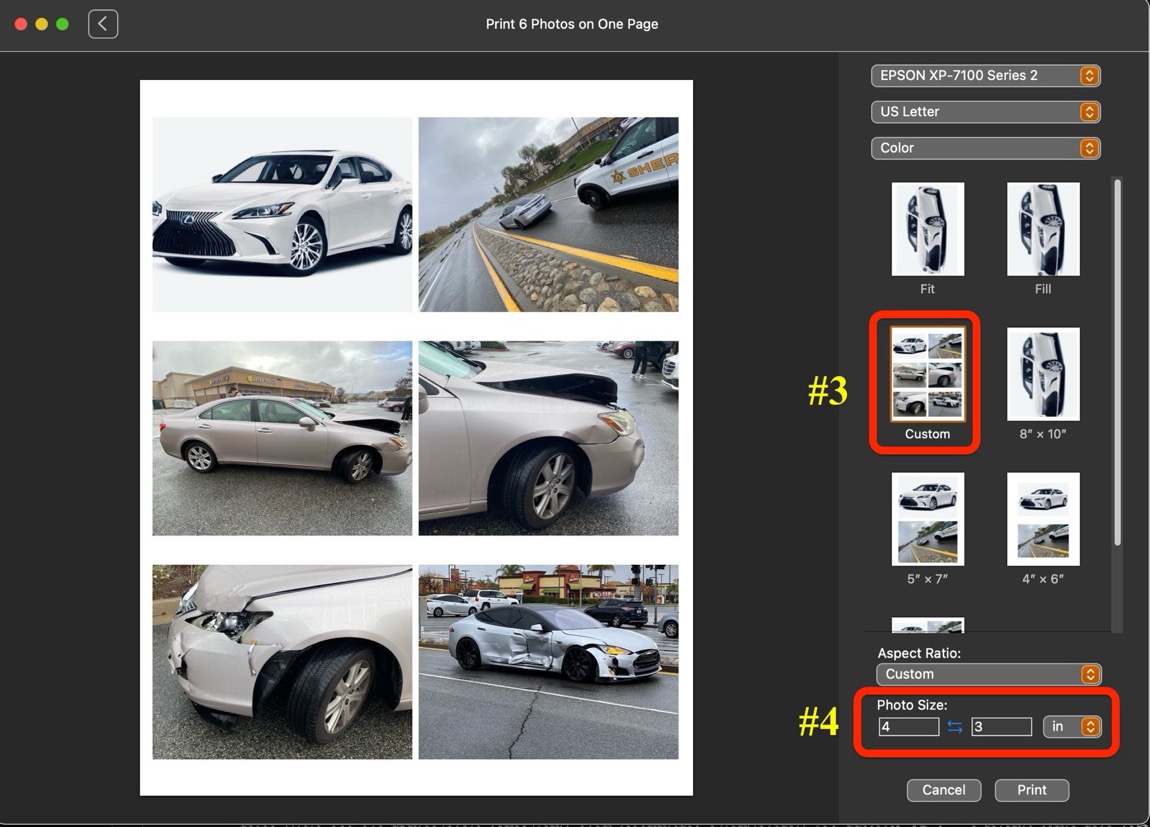This screenshot has width=1150, height=827.
Task: Swap photo width and height values
Action: [954, 727]
